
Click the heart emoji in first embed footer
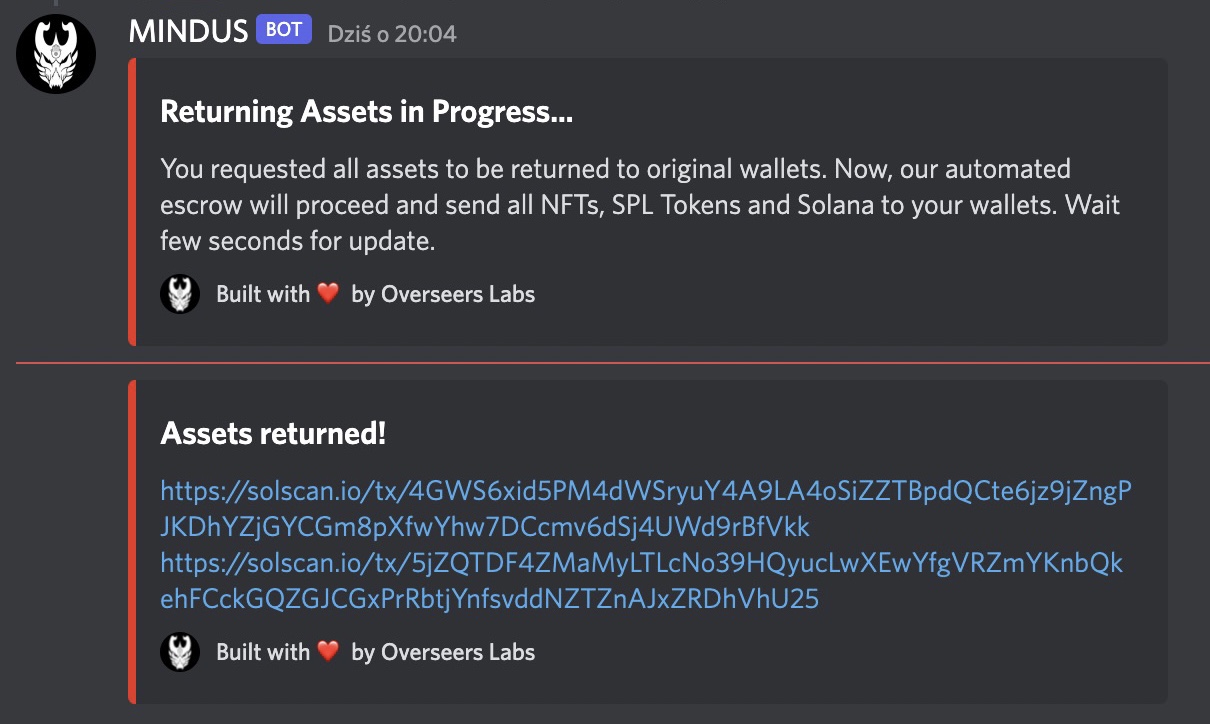click(x=328, y=294)
